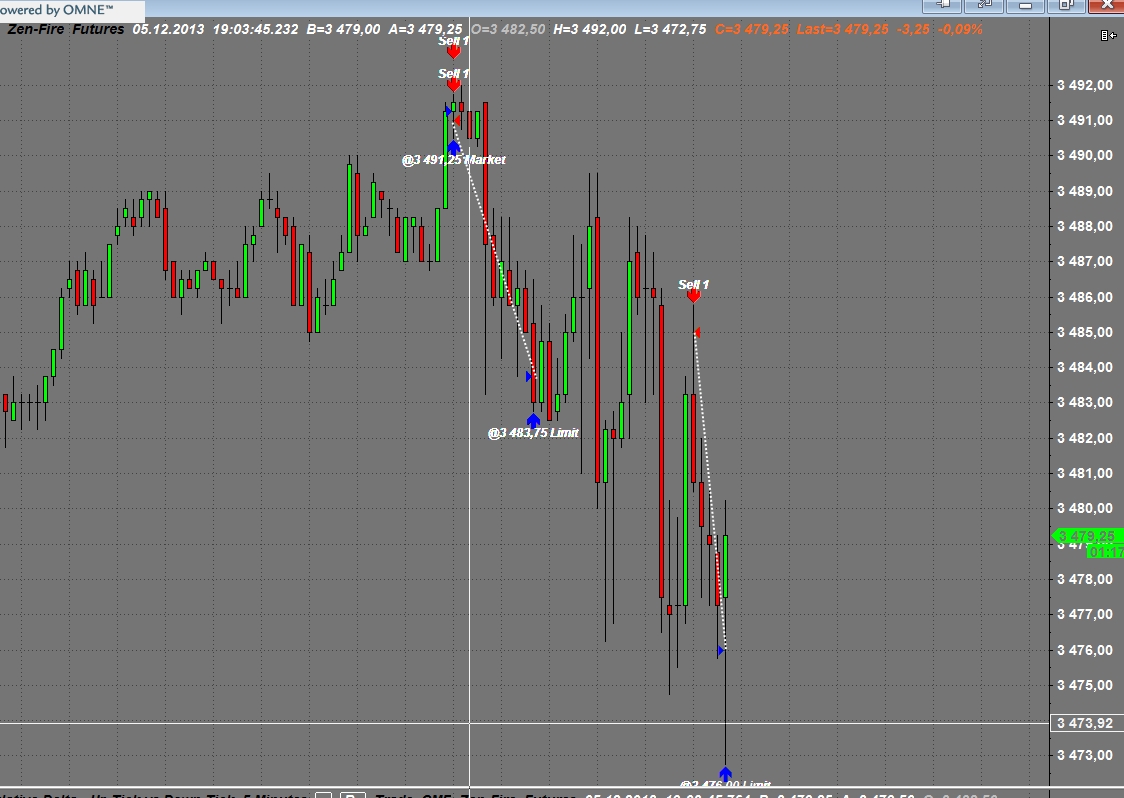The height and width of the screenshot is (798, 1124).
Task: Click the 'Last=3 479,25' value
Action: tap(842, 29)
